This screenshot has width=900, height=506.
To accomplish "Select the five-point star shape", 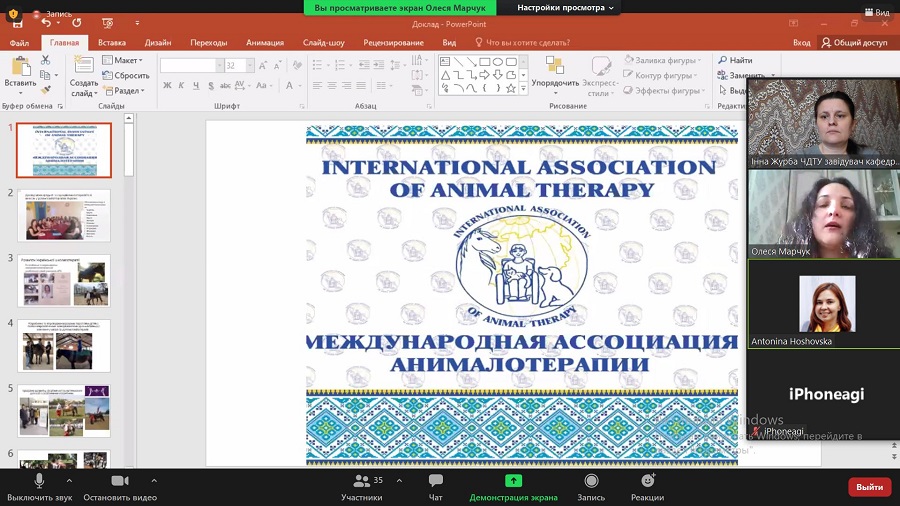I will [x=510, y=88].
